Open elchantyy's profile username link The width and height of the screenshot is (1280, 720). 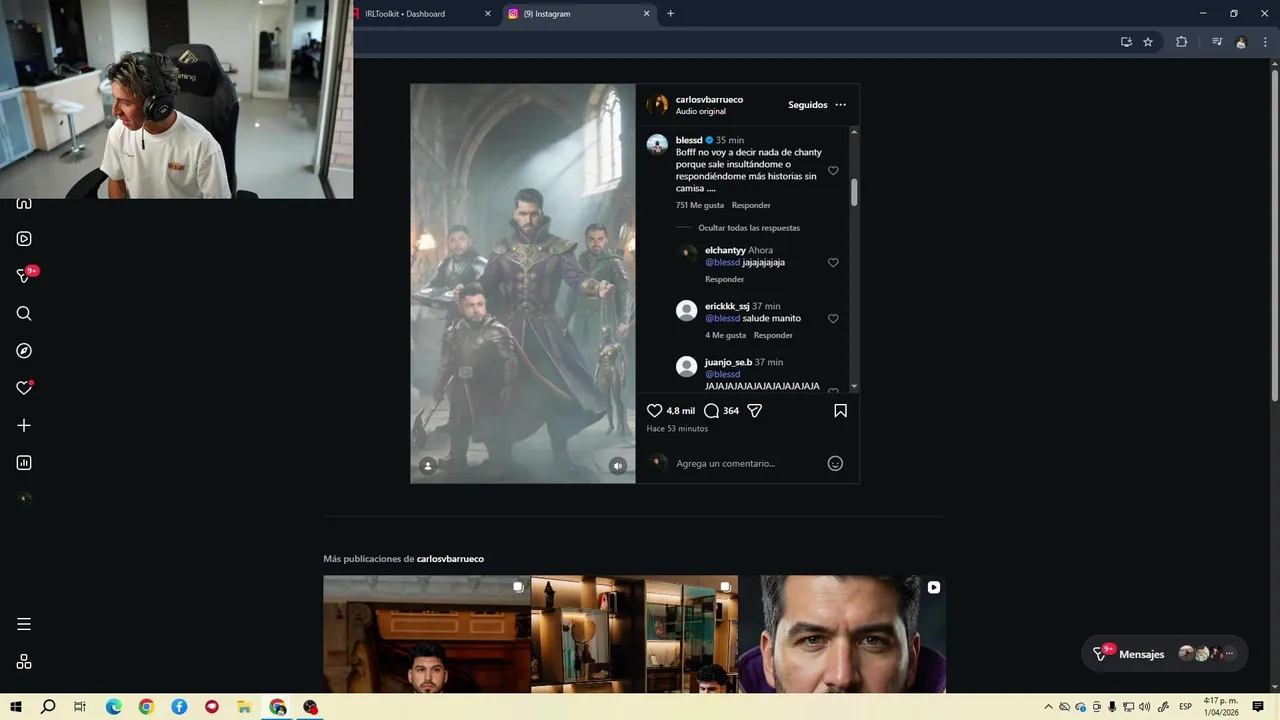coord(725,250)
